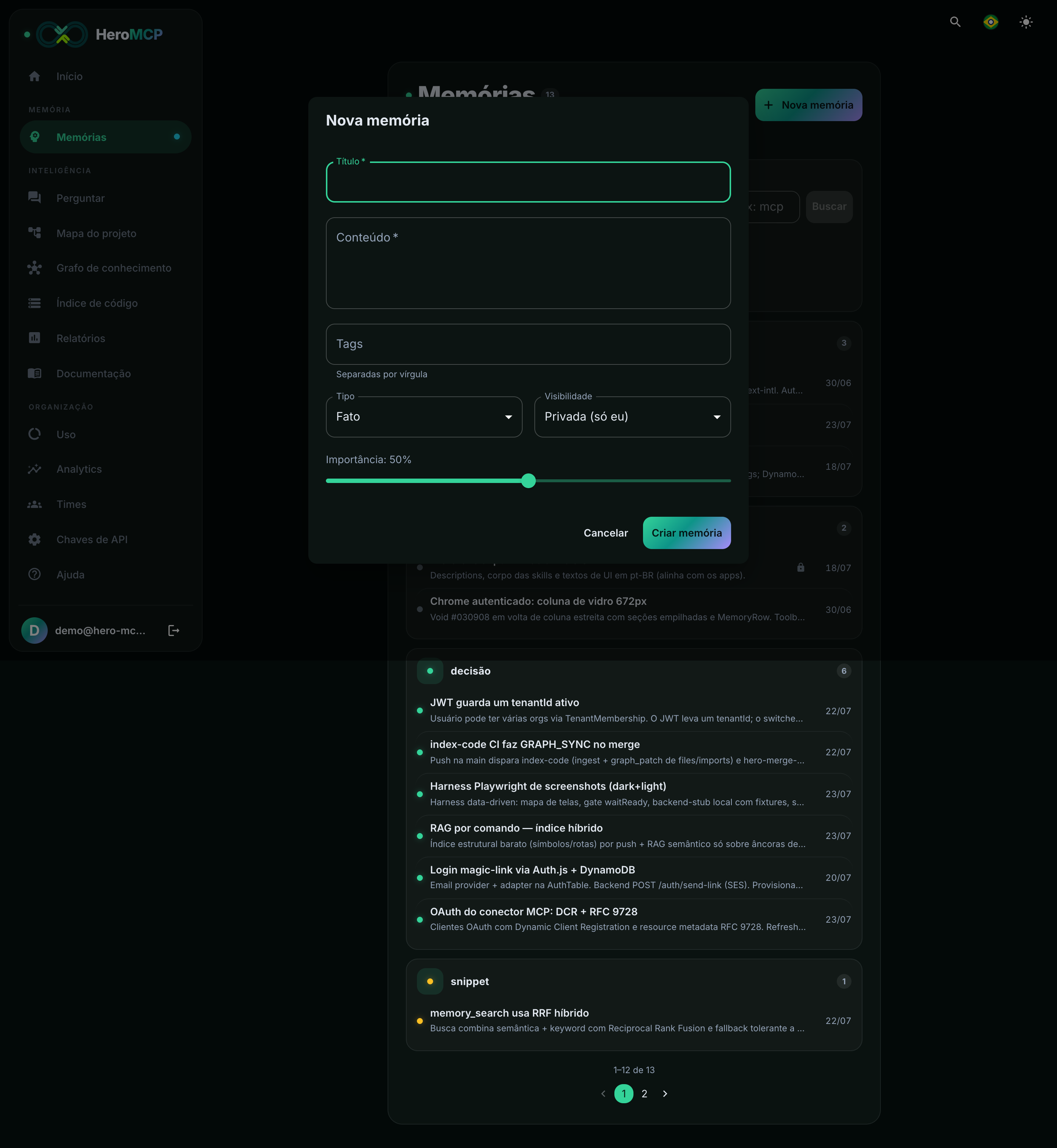Screen dimensions: 1057x1148
Task: Click into the Conteúdo text area
Action: click(528, 263)
